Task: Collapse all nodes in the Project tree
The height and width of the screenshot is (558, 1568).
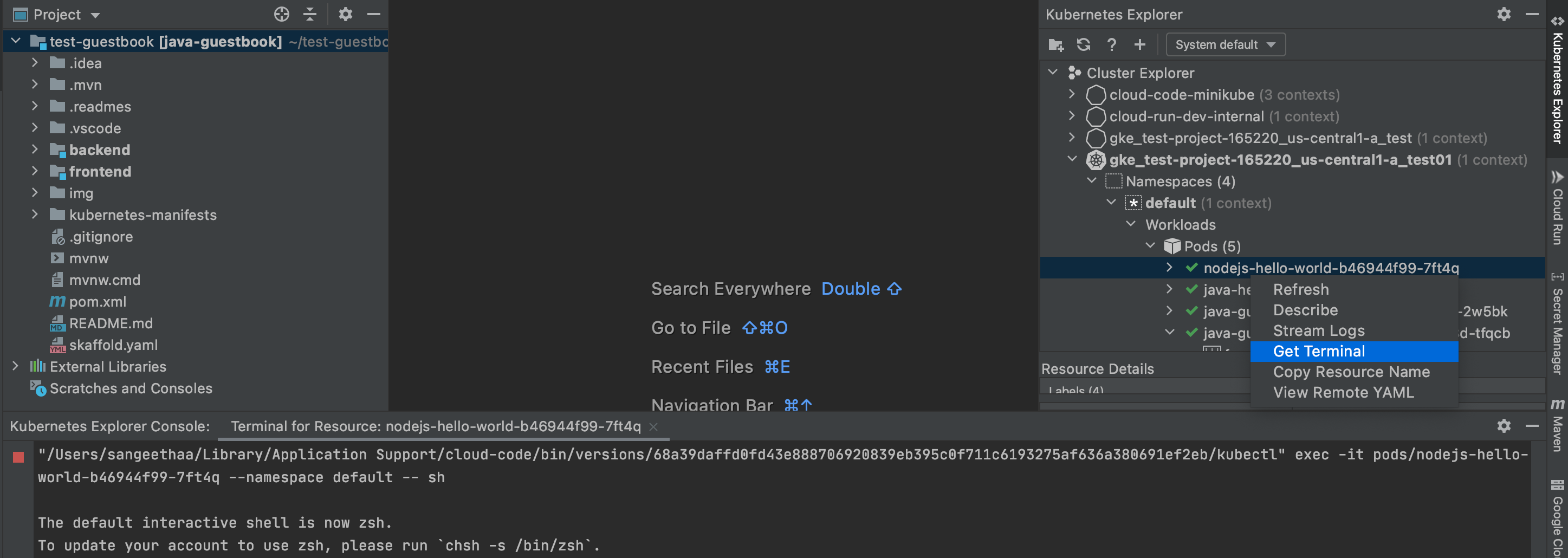Action: pyautogui.click(x=310, y=14)
